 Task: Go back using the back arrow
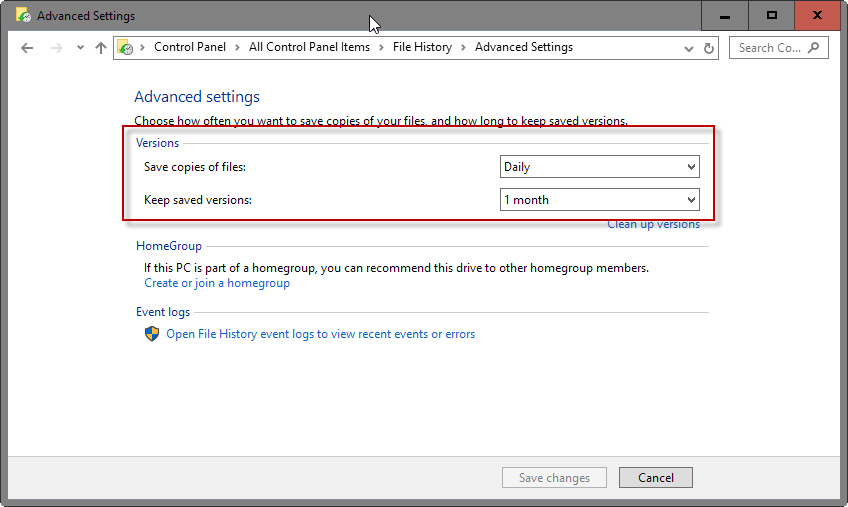click(27, 48)
